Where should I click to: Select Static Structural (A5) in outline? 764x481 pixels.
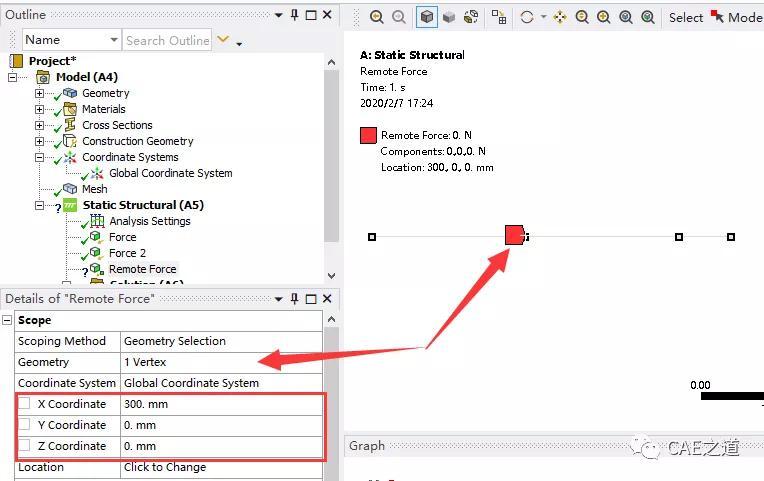(x=143, y=205)
